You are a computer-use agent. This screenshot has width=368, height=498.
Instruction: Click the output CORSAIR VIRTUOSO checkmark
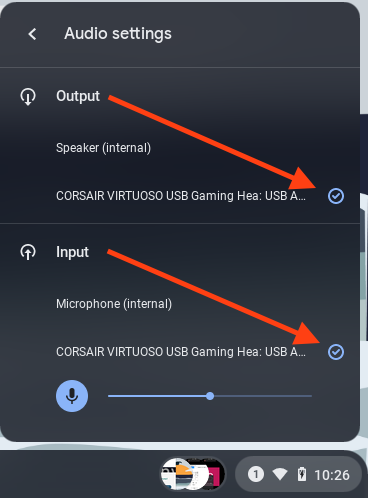336,196
